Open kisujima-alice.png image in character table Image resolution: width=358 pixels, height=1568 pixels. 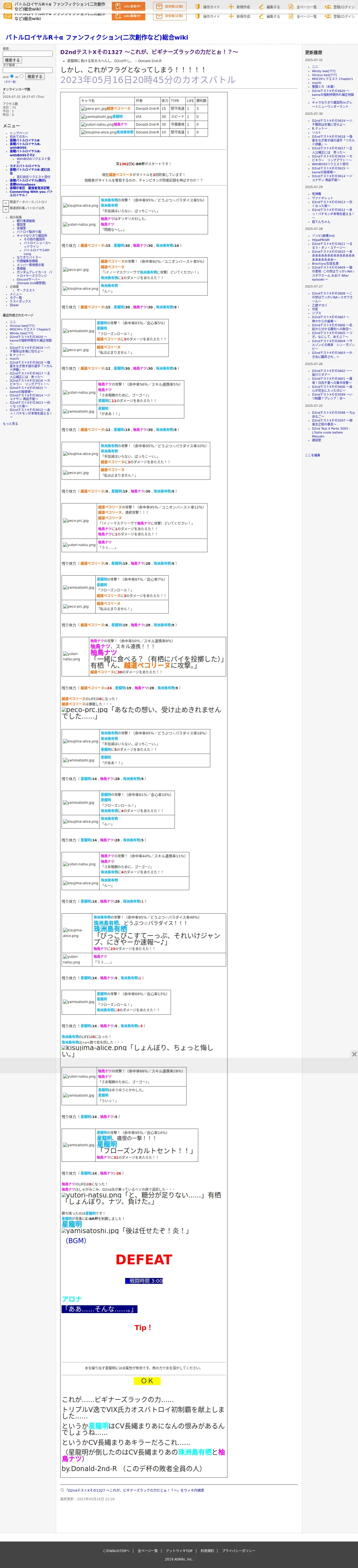(98, 132)
